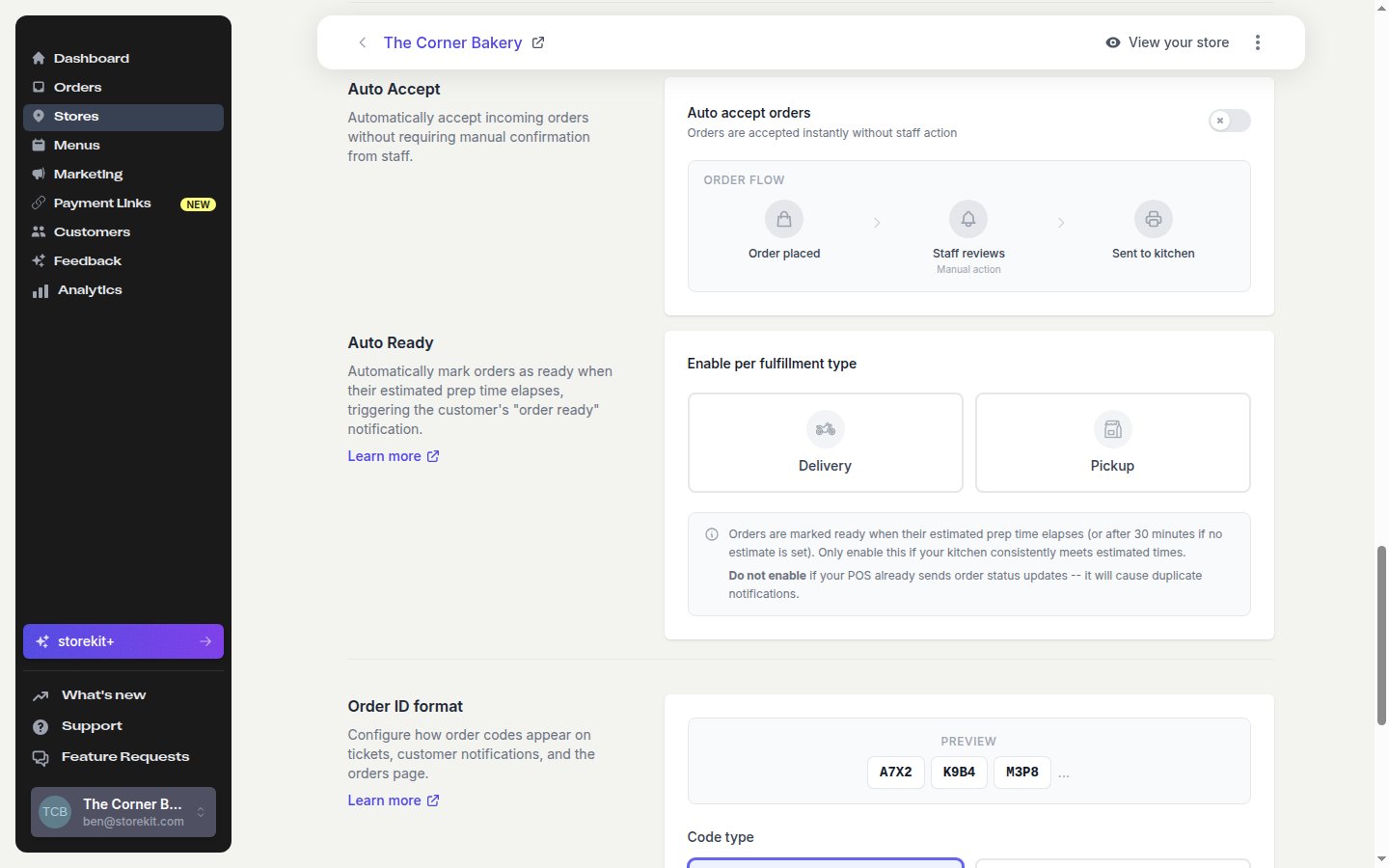This screenshot has height=868, width=1389.
Task: Enable Auto Ready for Delivery
Action: [826, 443]
